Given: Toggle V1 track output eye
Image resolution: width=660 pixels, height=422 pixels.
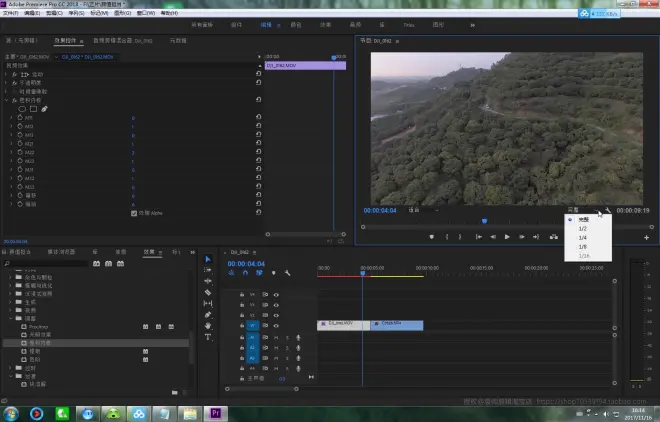Looking at the screenshot, I should pos(276,325).
